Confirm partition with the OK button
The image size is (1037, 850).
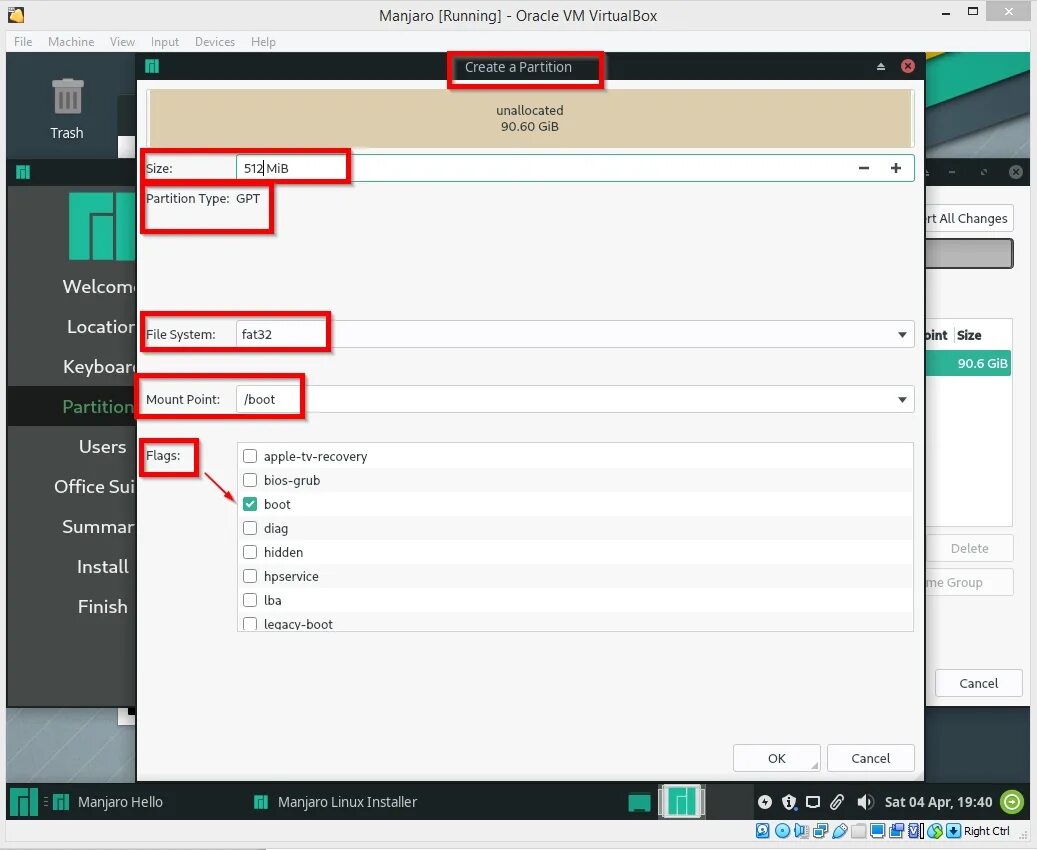click(x=776, y=758)
